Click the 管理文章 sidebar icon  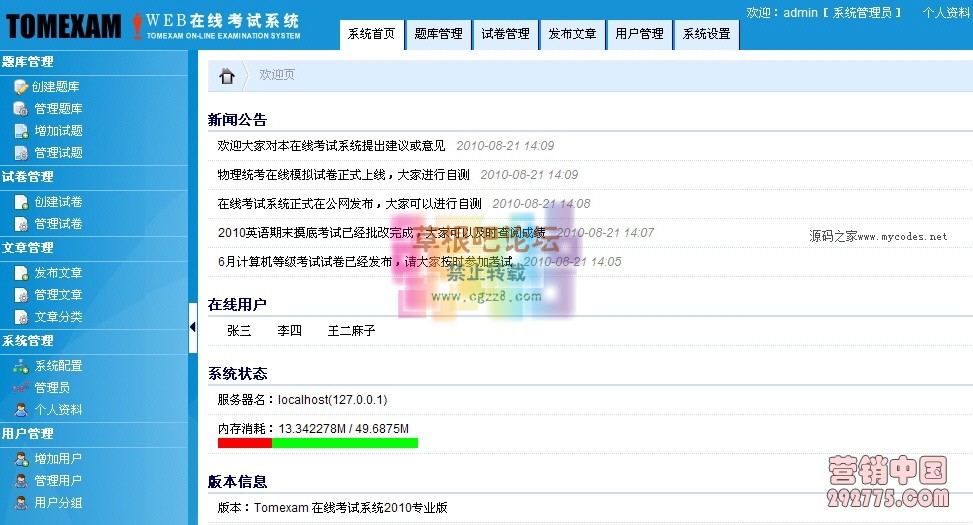(21, 295)
